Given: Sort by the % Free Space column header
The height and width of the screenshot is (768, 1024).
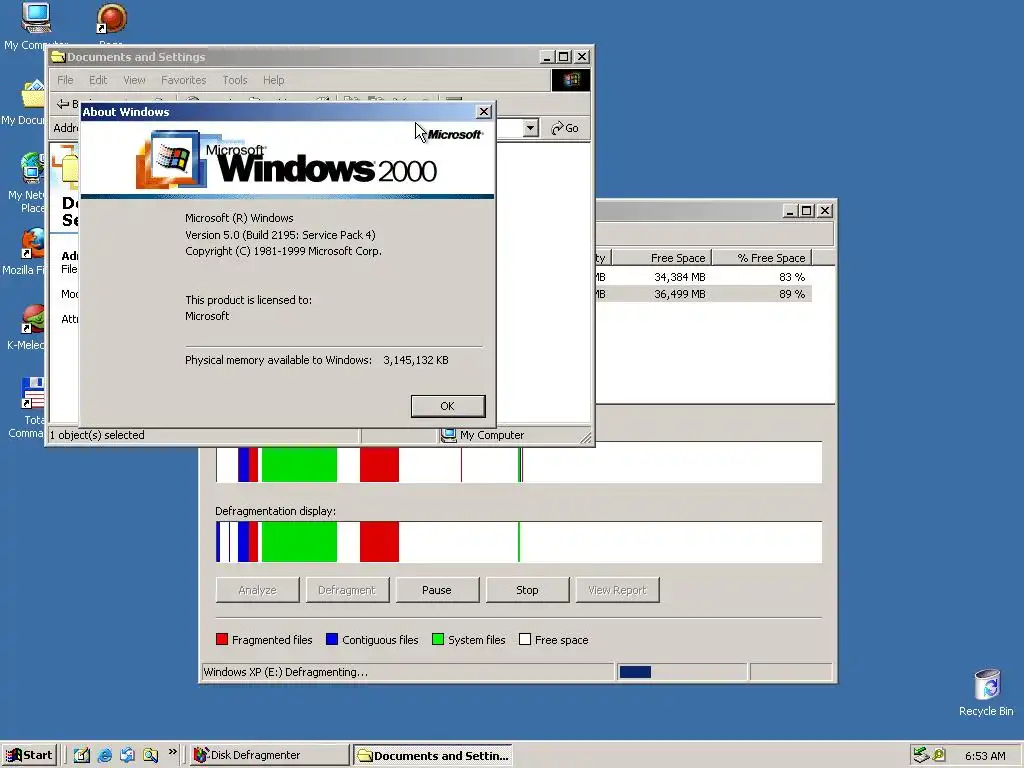Looking at the screenshot, I should [761, 258].
